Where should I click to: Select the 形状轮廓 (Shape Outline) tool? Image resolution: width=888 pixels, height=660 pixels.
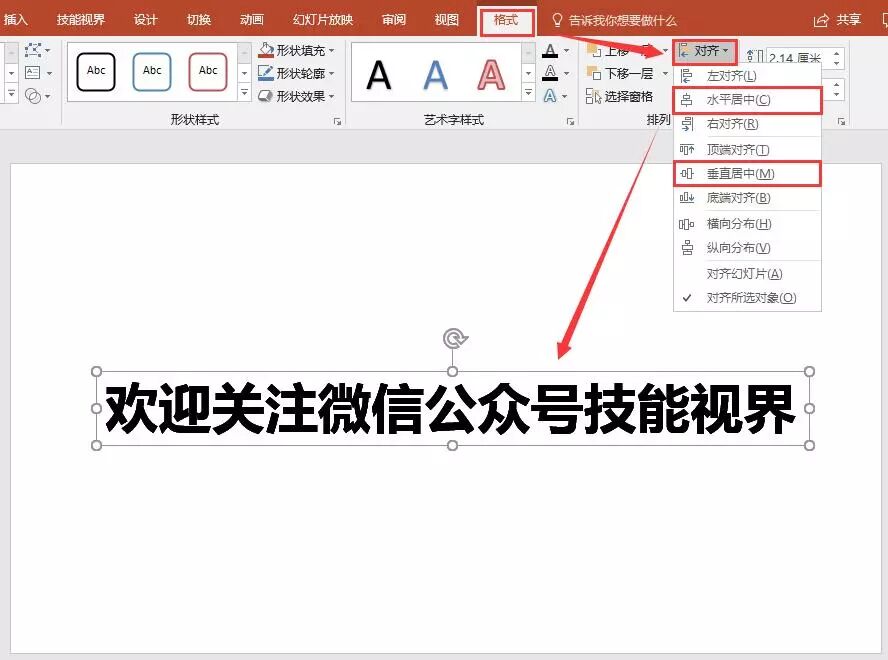pyautogui.click(x=296, y=72)
